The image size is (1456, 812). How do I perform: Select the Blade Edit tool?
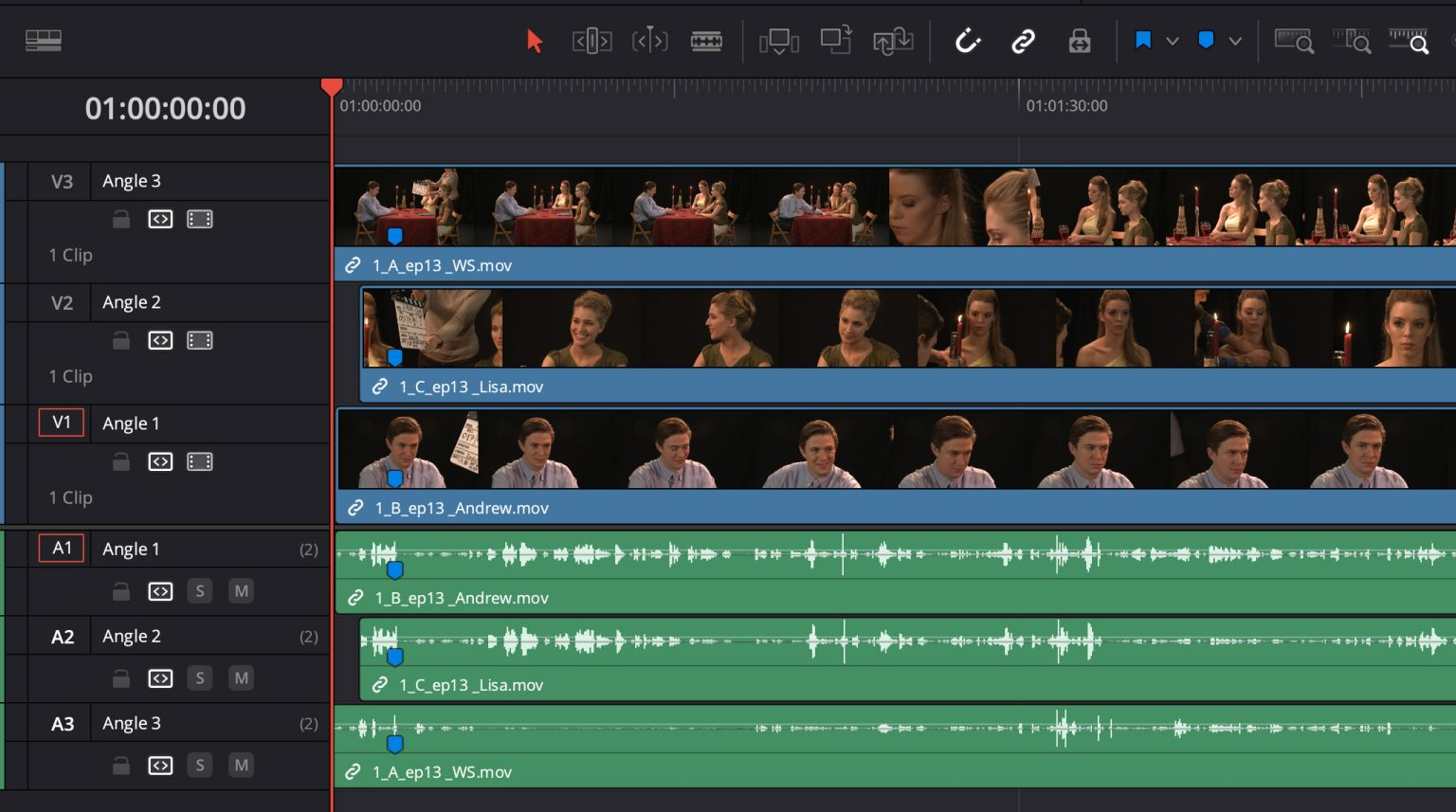click(x=706, y=41)
